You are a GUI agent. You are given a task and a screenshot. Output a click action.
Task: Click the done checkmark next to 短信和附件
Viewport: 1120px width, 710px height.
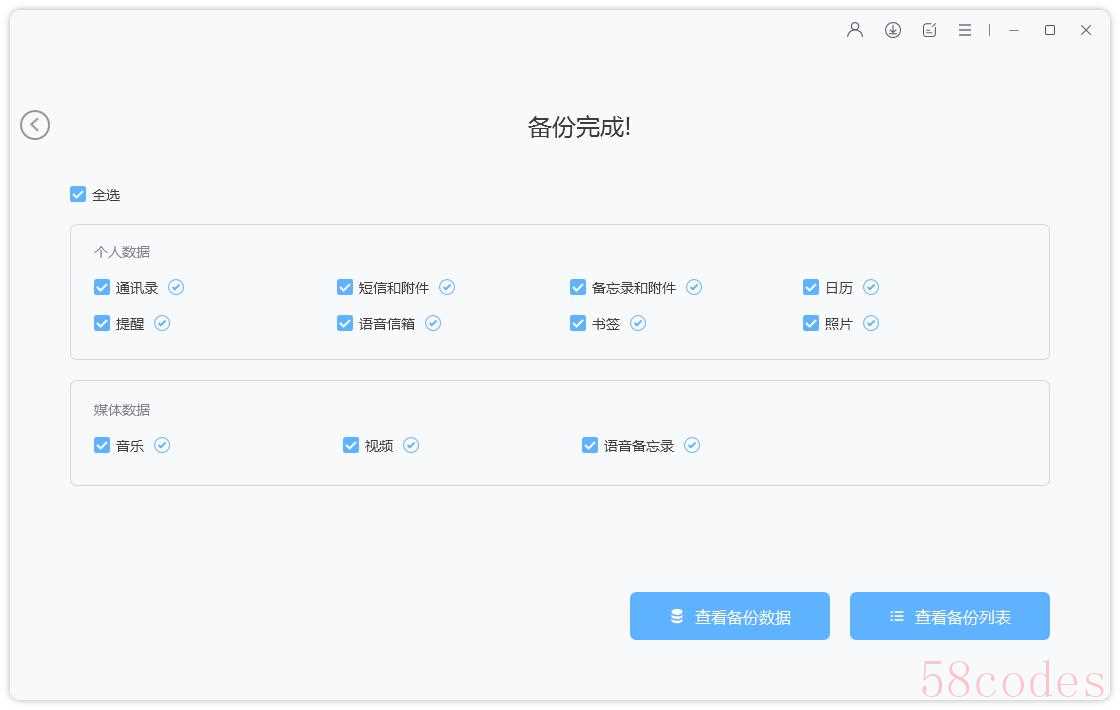447,287
